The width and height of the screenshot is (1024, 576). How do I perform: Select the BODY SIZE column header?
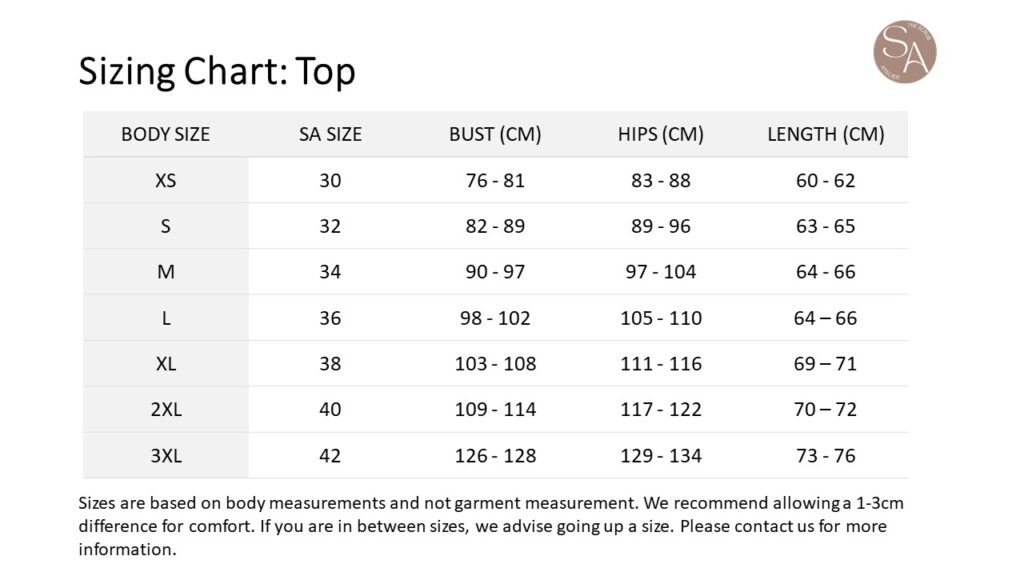165,134
